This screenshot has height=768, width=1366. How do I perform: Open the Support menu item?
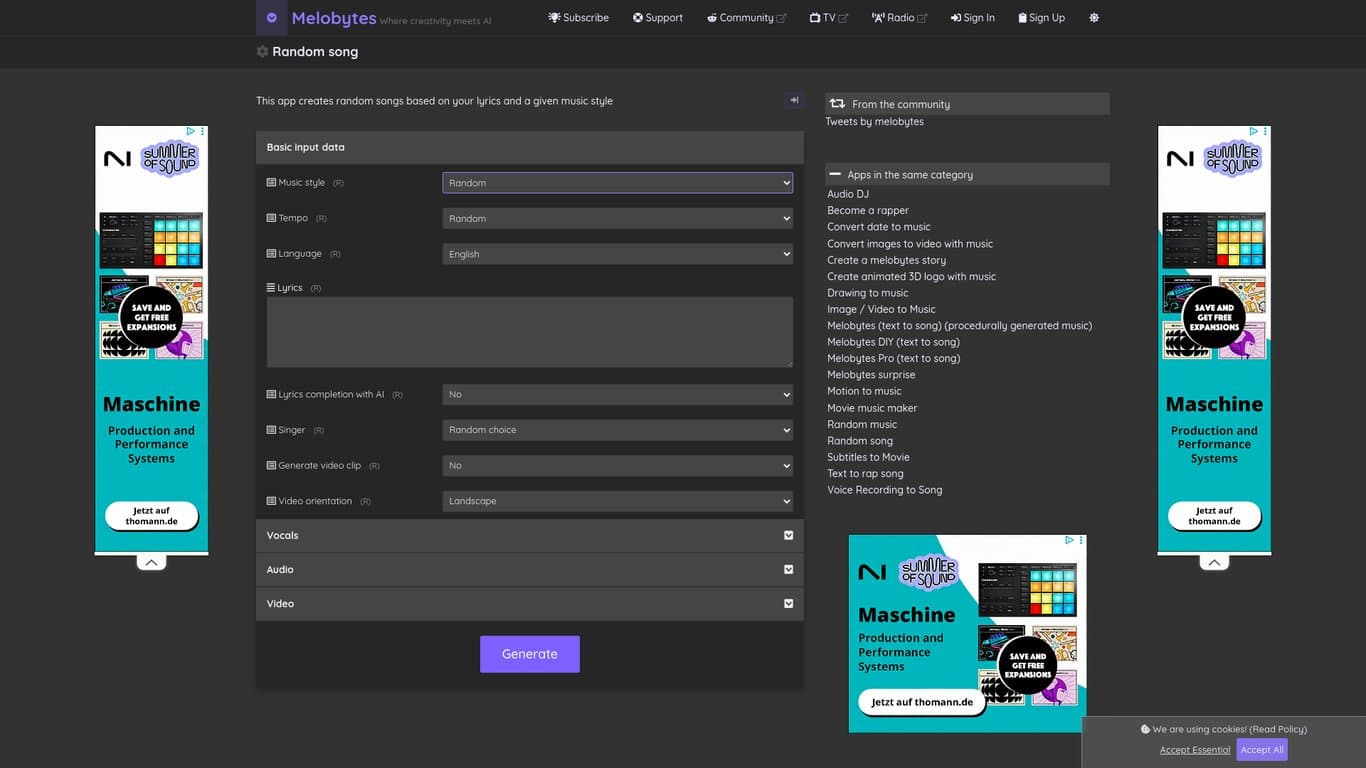[658, 18]
